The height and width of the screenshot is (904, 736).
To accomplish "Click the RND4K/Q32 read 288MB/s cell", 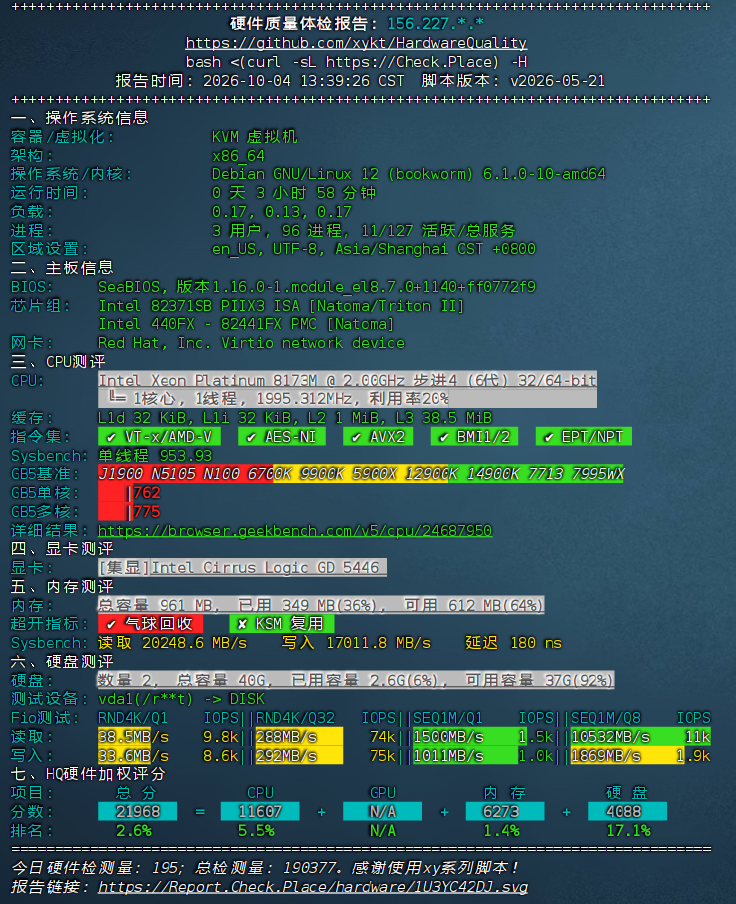I will coord(299,737).
